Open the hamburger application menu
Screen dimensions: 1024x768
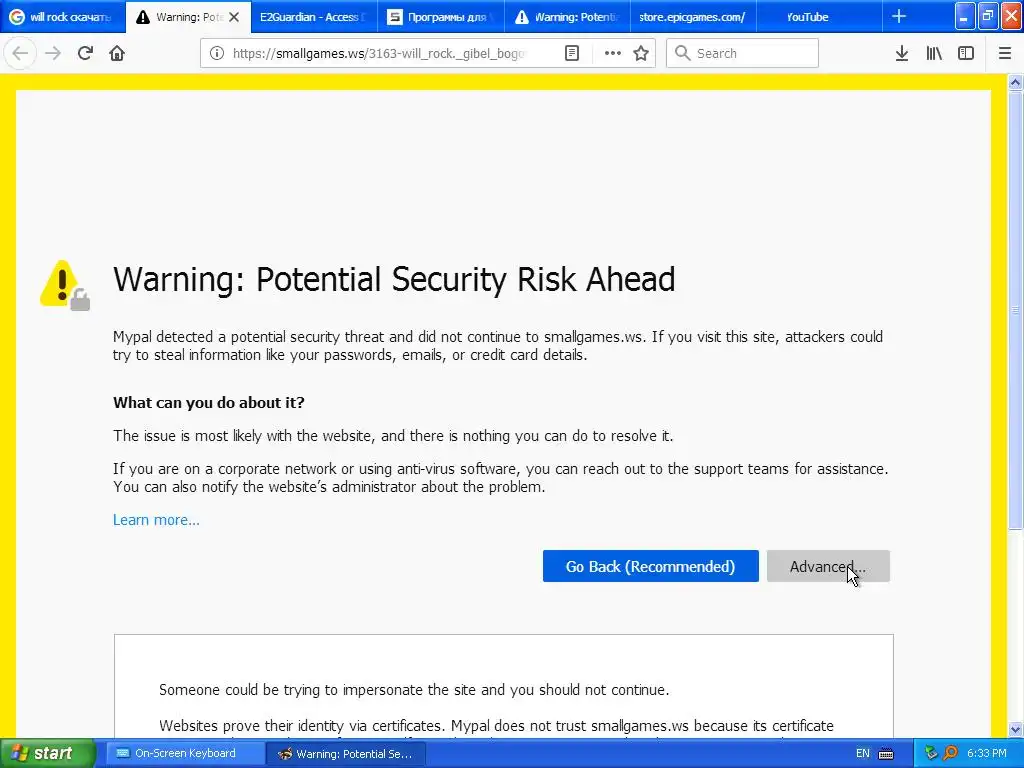pyautogui.click(x=1005, y=53)
